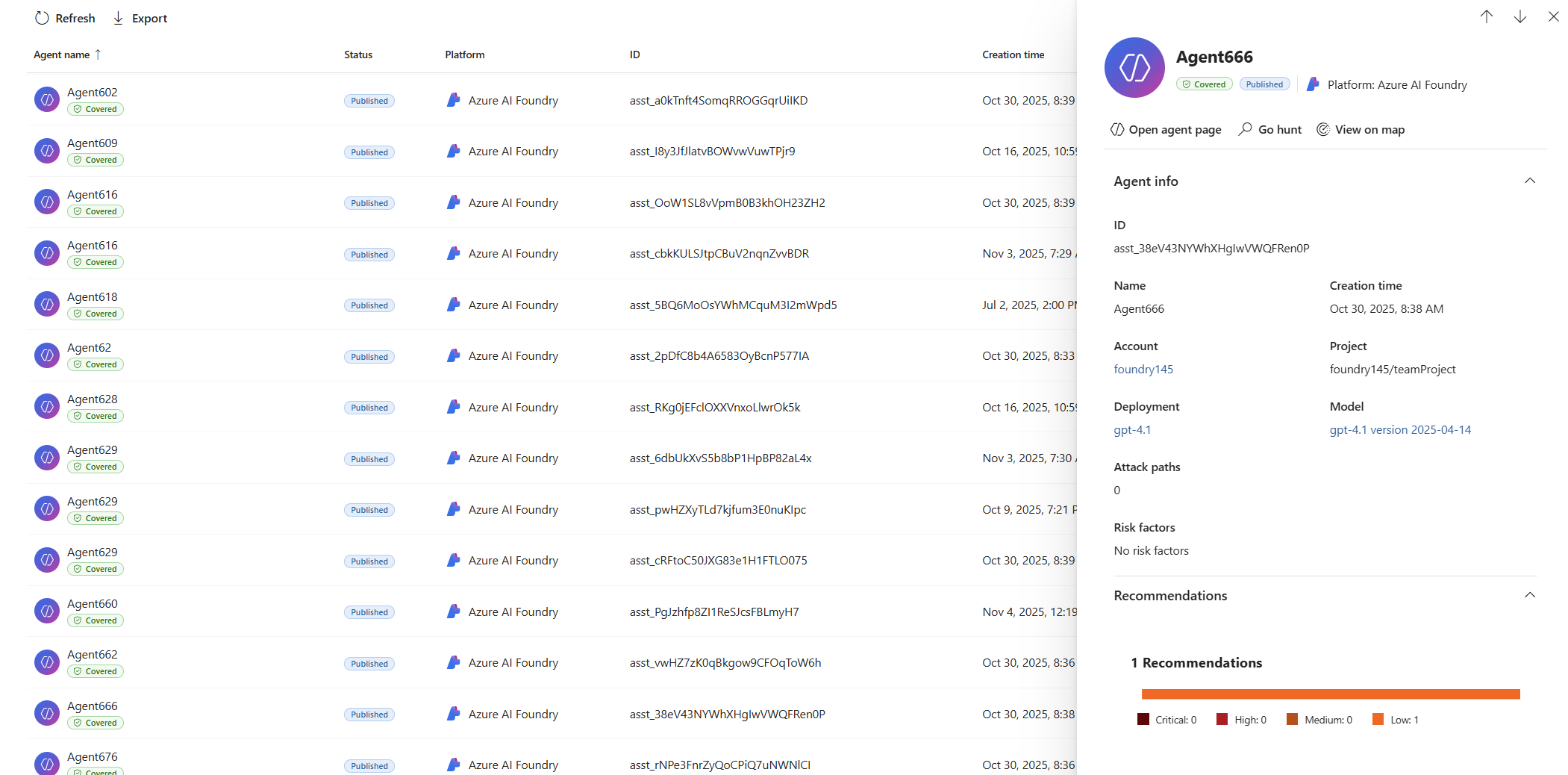Click the Agent666 avatar icon in the agent table

click(47, 713)
